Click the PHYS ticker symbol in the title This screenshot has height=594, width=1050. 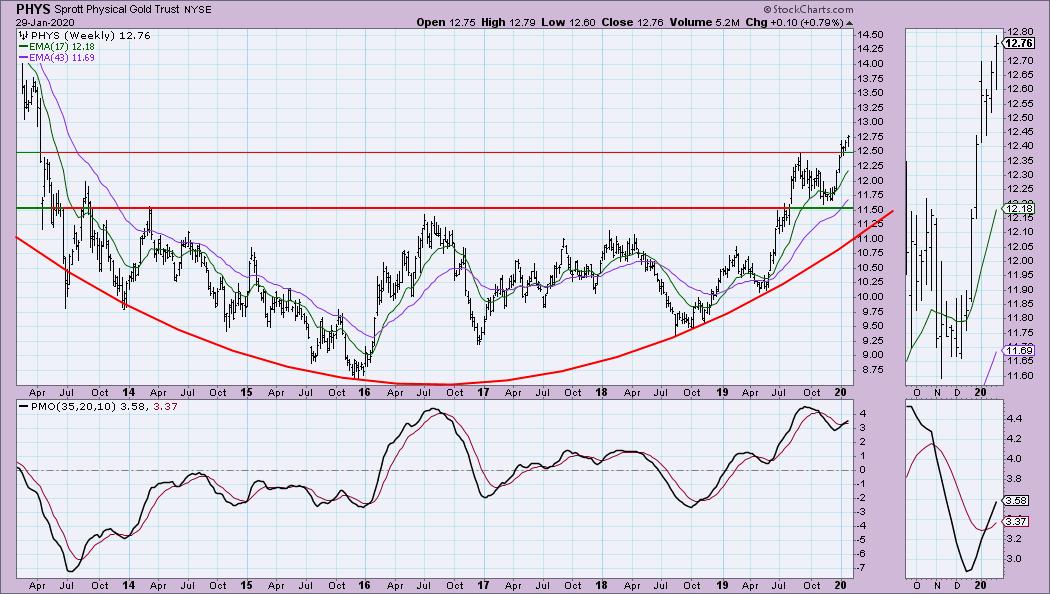click(33, 9)
